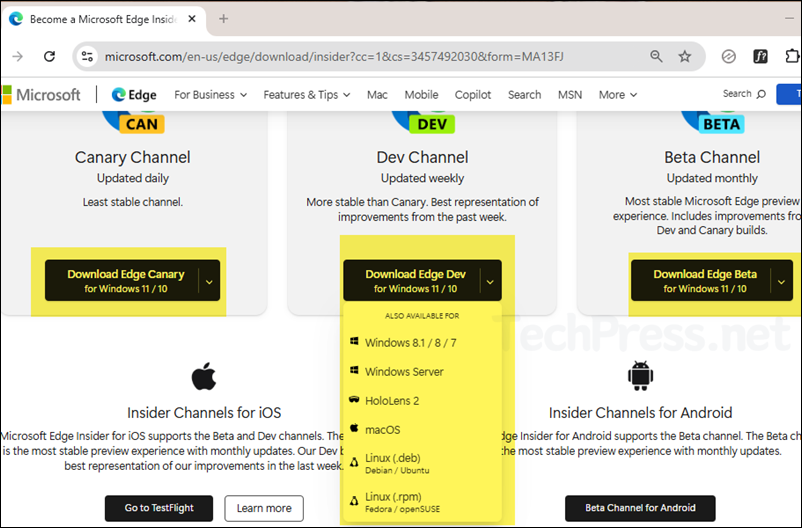The height and width of the screenshot is (528, 802).
Task: Click the Updated weekly text
Action: 422,178
